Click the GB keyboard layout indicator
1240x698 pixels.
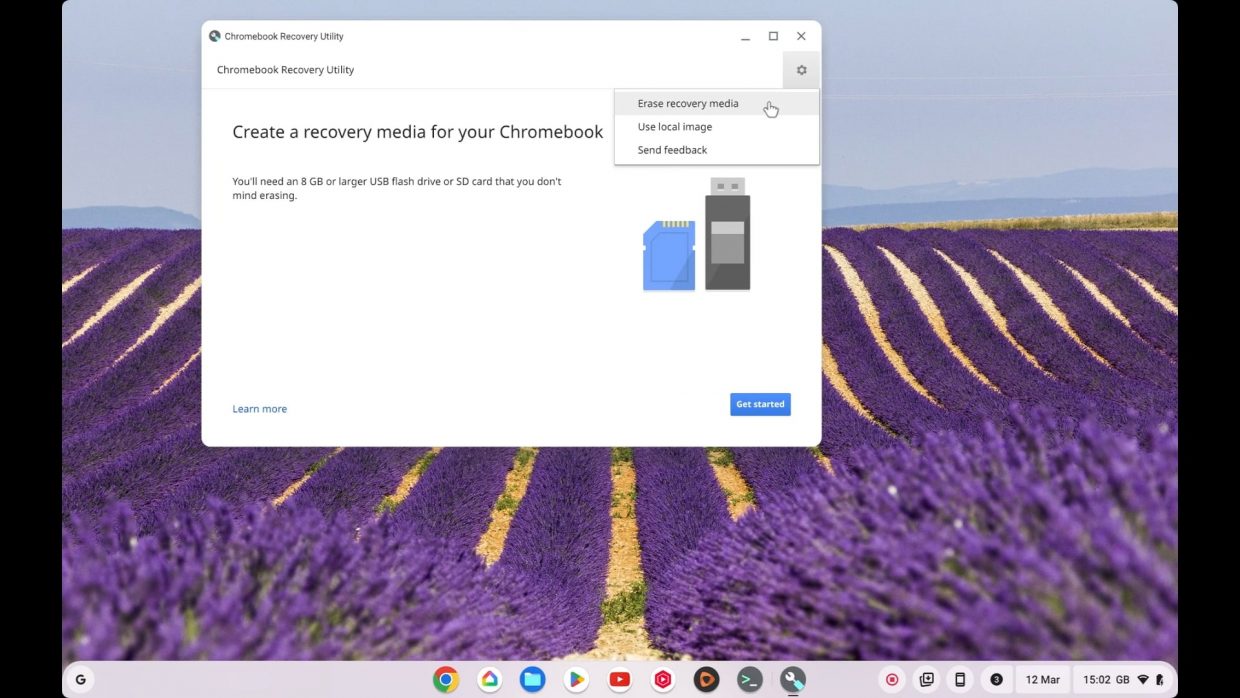click(1123, 680)
